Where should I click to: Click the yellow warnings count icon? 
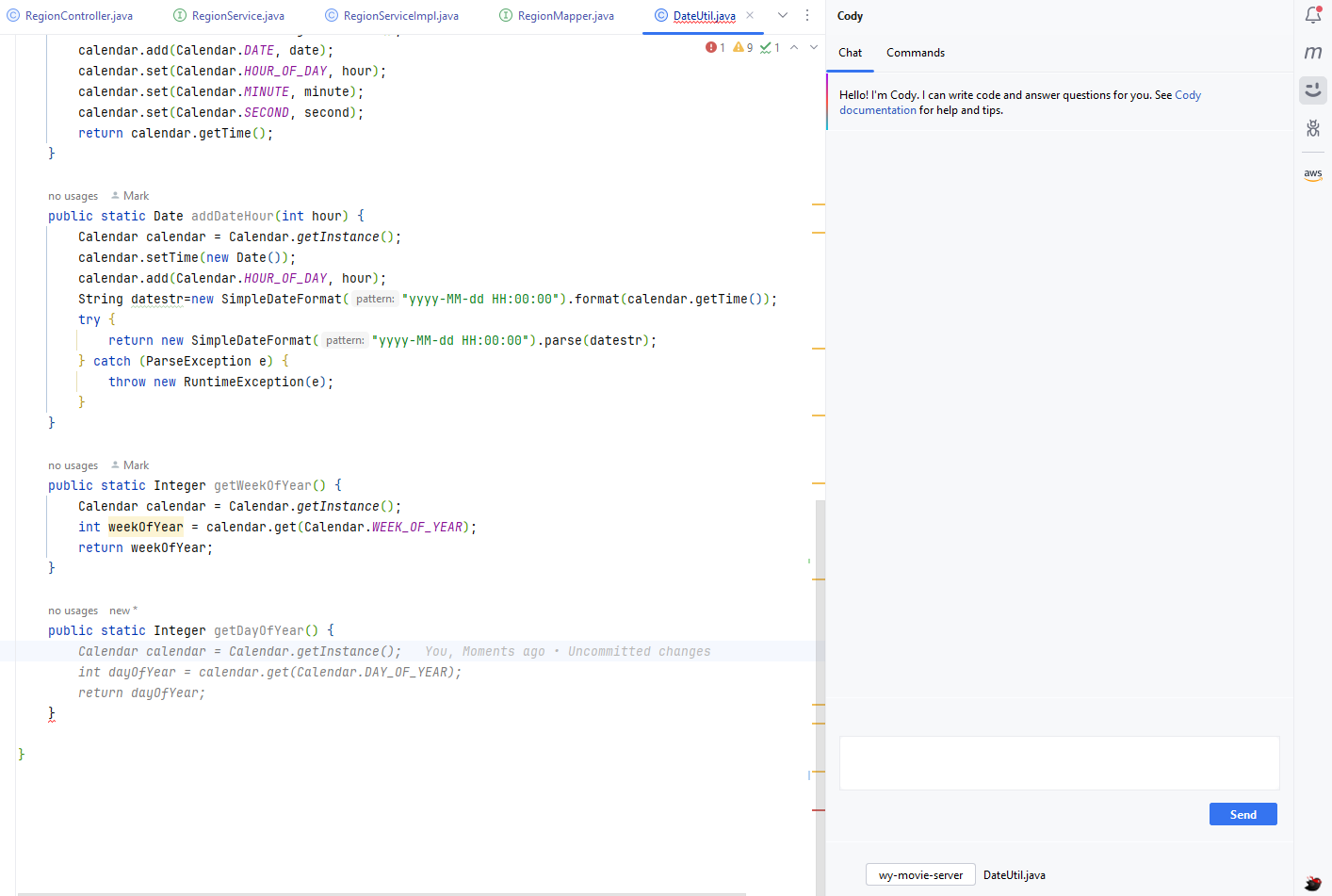(x=743, y=47)
